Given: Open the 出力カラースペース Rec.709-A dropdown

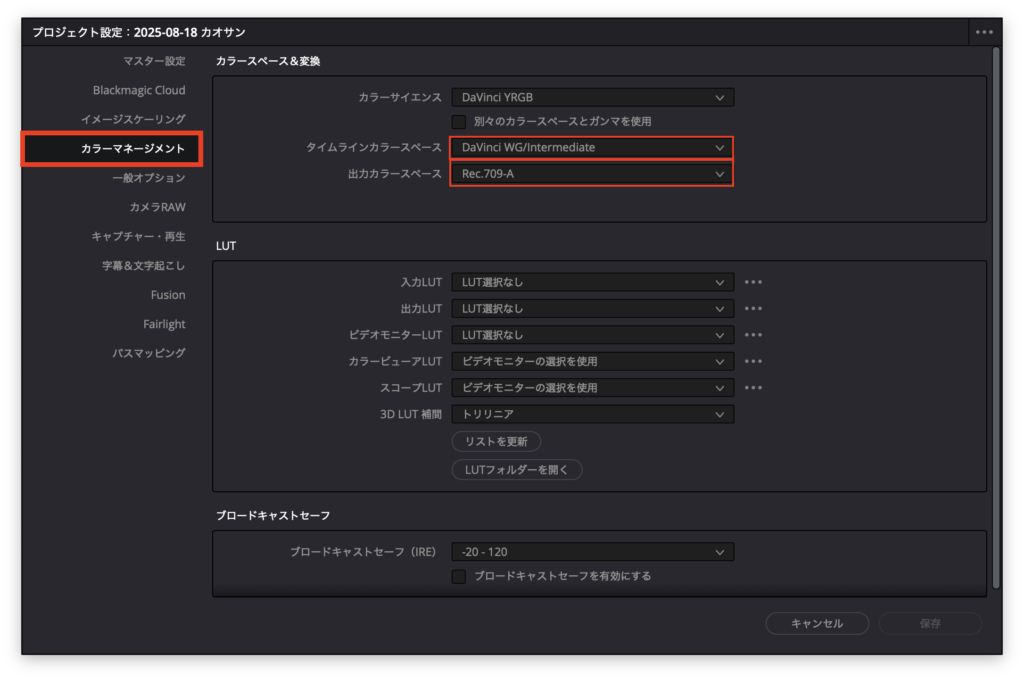Looking at the screenshot, I should tap(592, 174).
